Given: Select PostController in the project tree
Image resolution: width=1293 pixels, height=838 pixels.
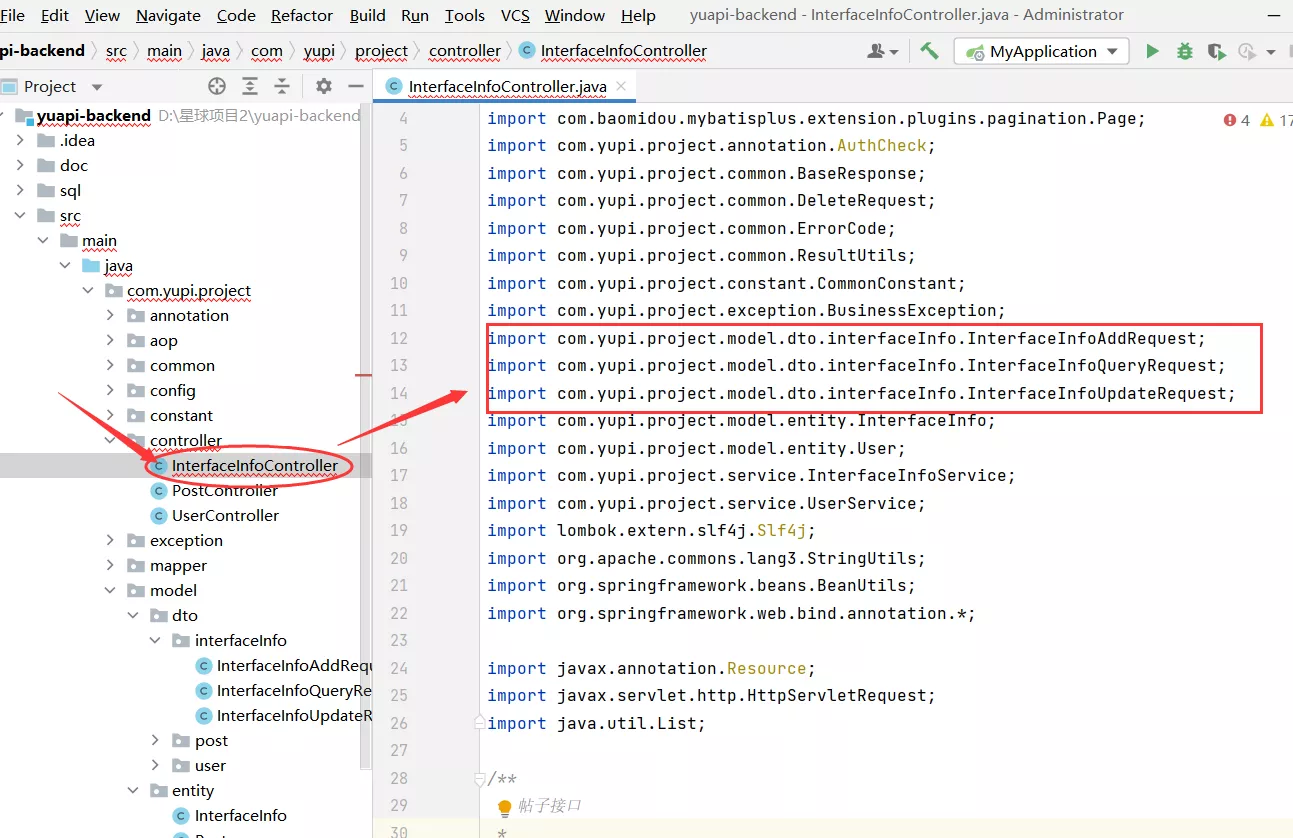Looking at the screenshot, I should tap(214, 490).
